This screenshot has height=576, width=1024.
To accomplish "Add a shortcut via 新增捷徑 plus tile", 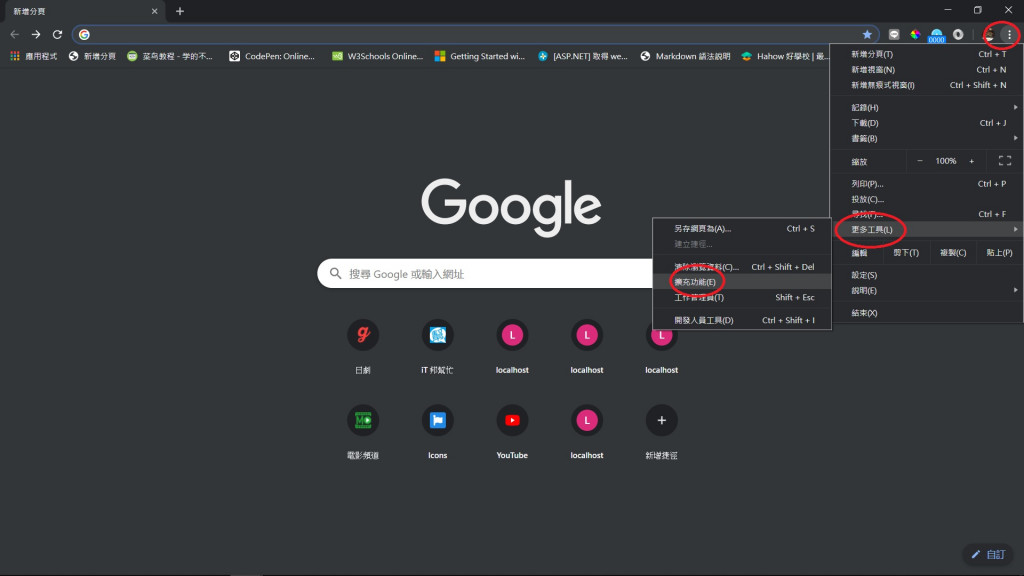I will [662, 432].
